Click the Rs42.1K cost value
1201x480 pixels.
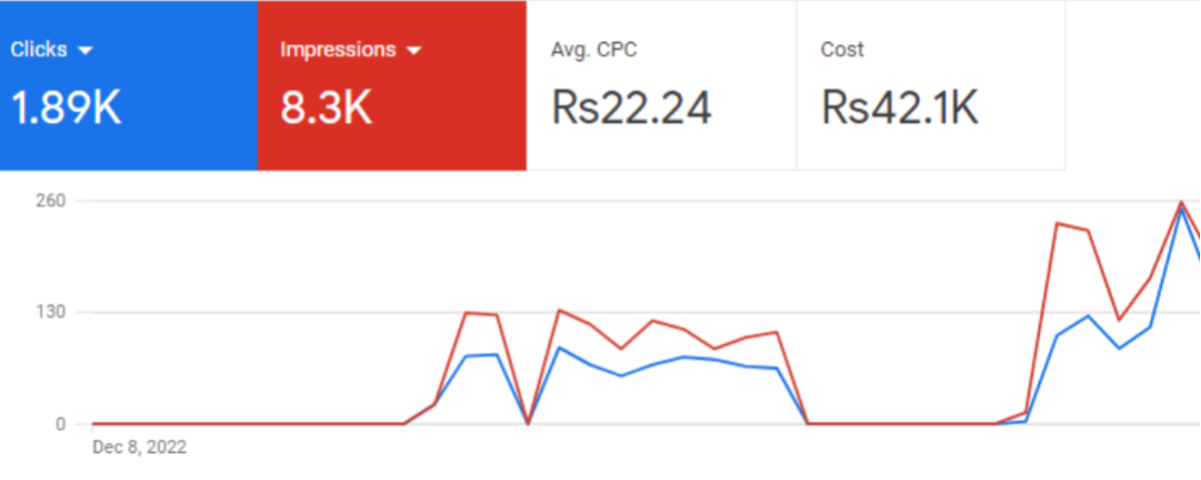pos(899,108)
